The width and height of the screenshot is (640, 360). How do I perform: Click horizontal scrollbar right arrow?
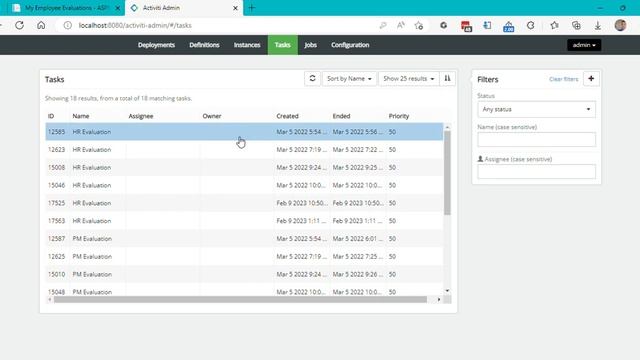tap(439, 300)
